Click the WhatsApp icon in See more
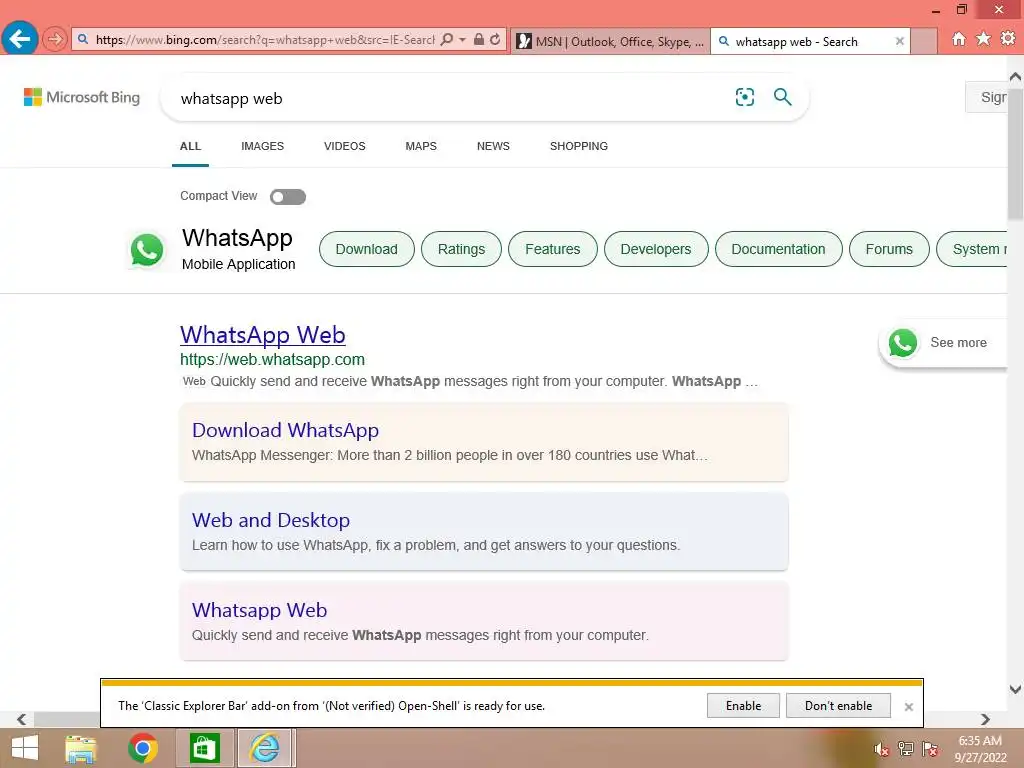Viewport: 1024px width, 768px height. click(903, 343)
